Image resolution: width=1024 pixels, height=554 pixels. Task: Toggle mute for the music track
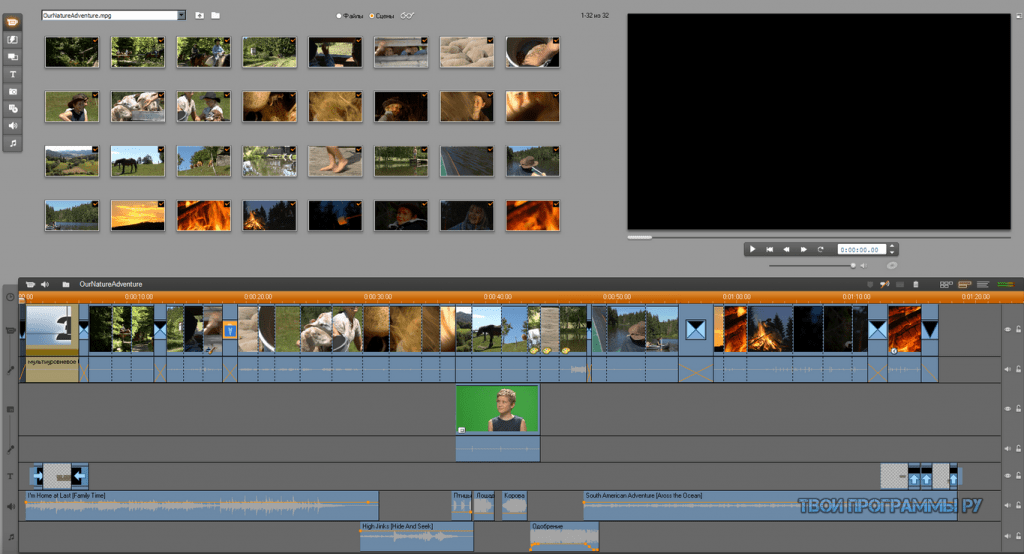tap(1008, 536)
